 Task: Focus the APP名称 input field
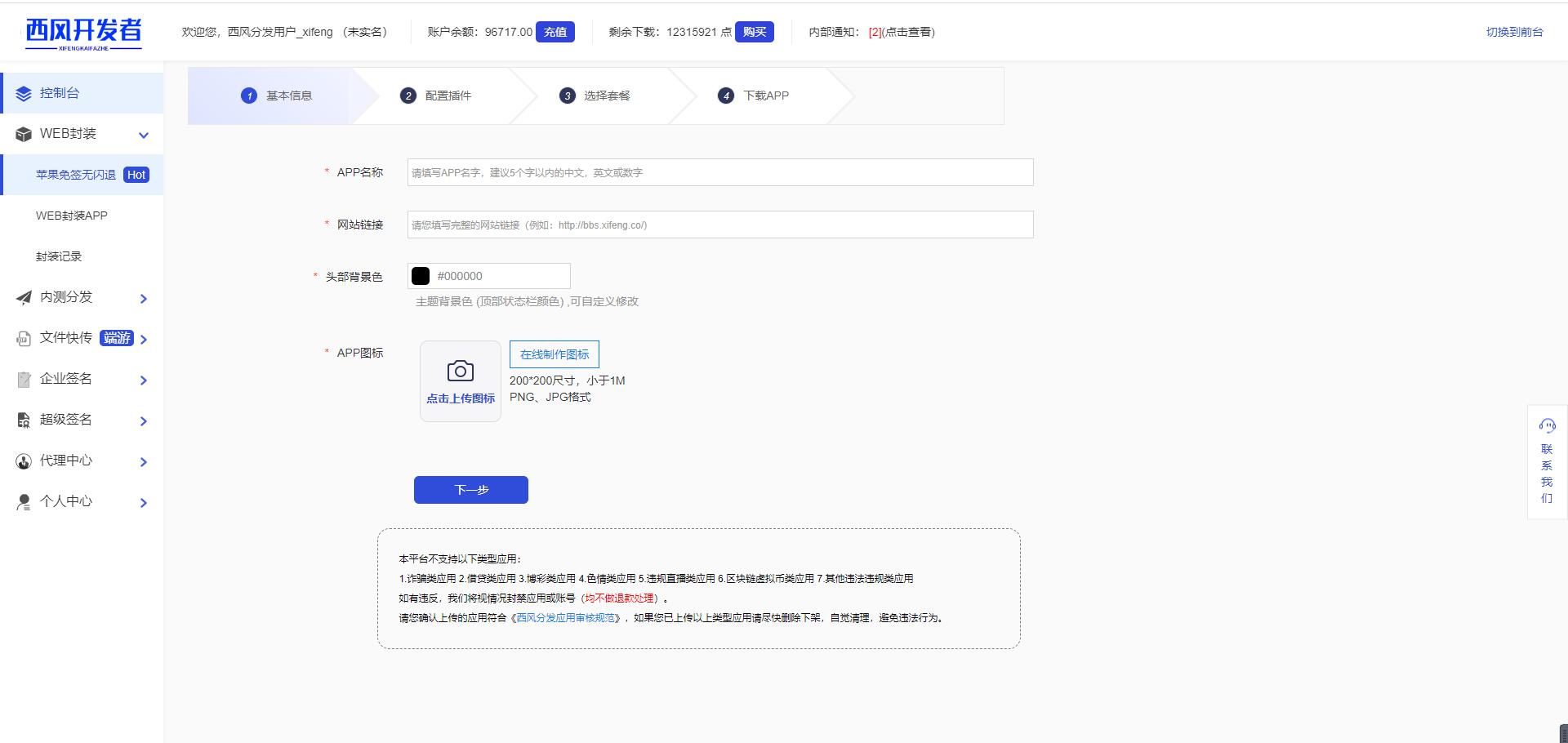click(719, 172)
